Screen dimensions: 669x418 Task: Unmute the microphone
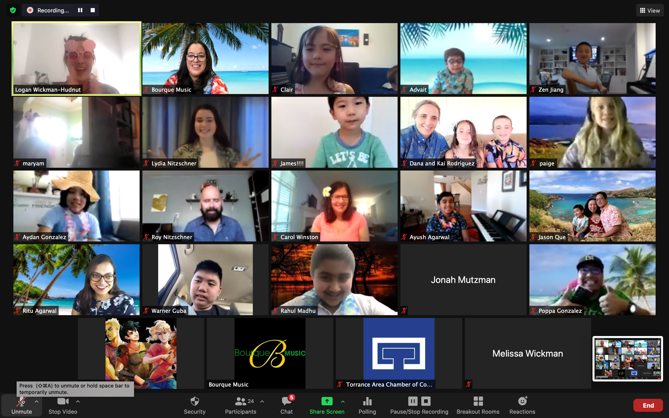pyautogui.click(x=20, y=403)
